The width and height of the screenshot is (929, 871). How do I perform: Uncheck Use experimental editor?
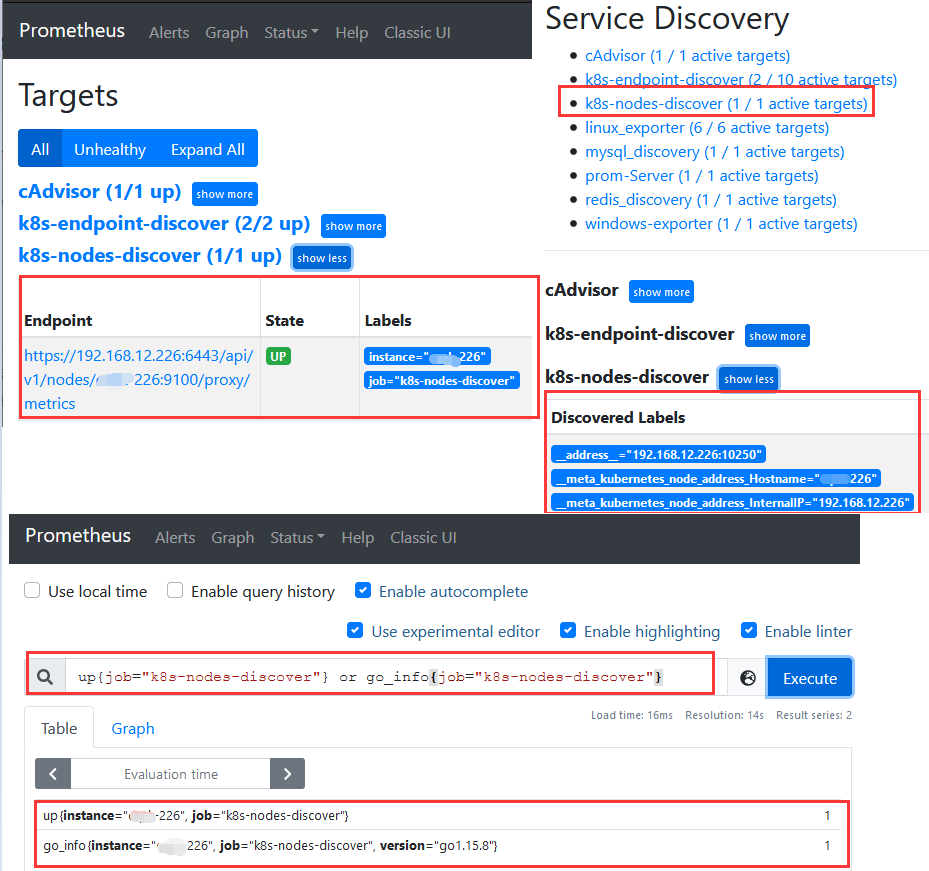pyautogui.click(x=355, y=630)
